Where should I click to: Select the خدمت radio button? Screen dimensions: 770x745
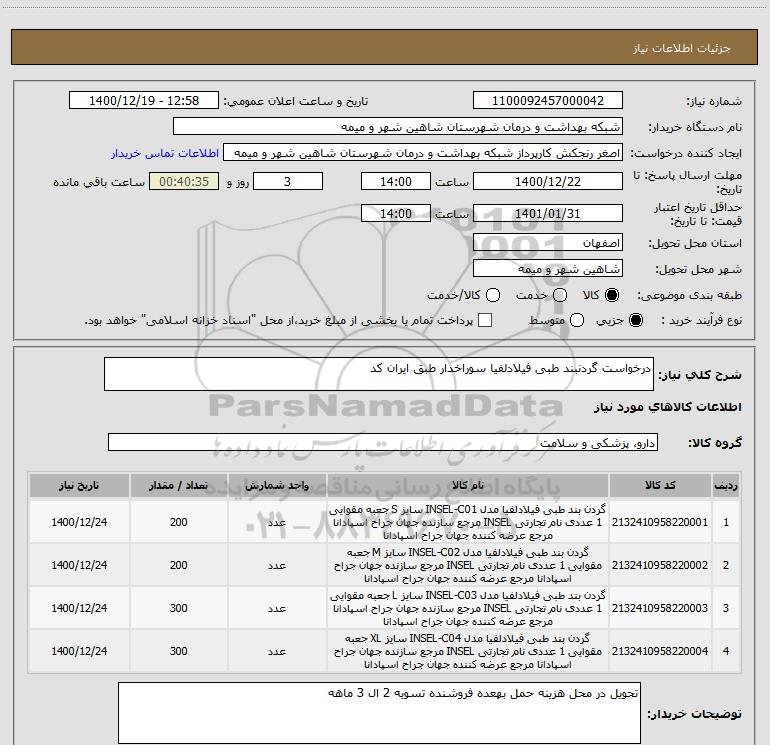point(560,295)
